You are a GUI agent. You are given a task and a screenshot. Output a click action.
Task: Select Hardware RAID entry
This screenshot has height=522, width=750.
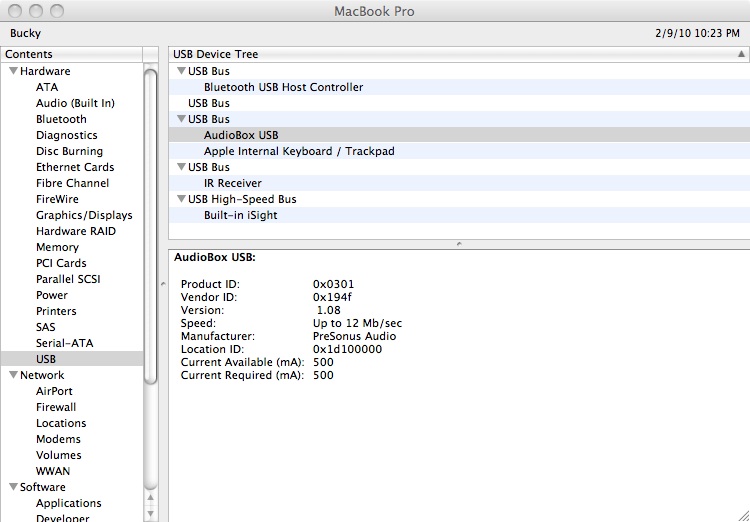[x=76, y=231]
